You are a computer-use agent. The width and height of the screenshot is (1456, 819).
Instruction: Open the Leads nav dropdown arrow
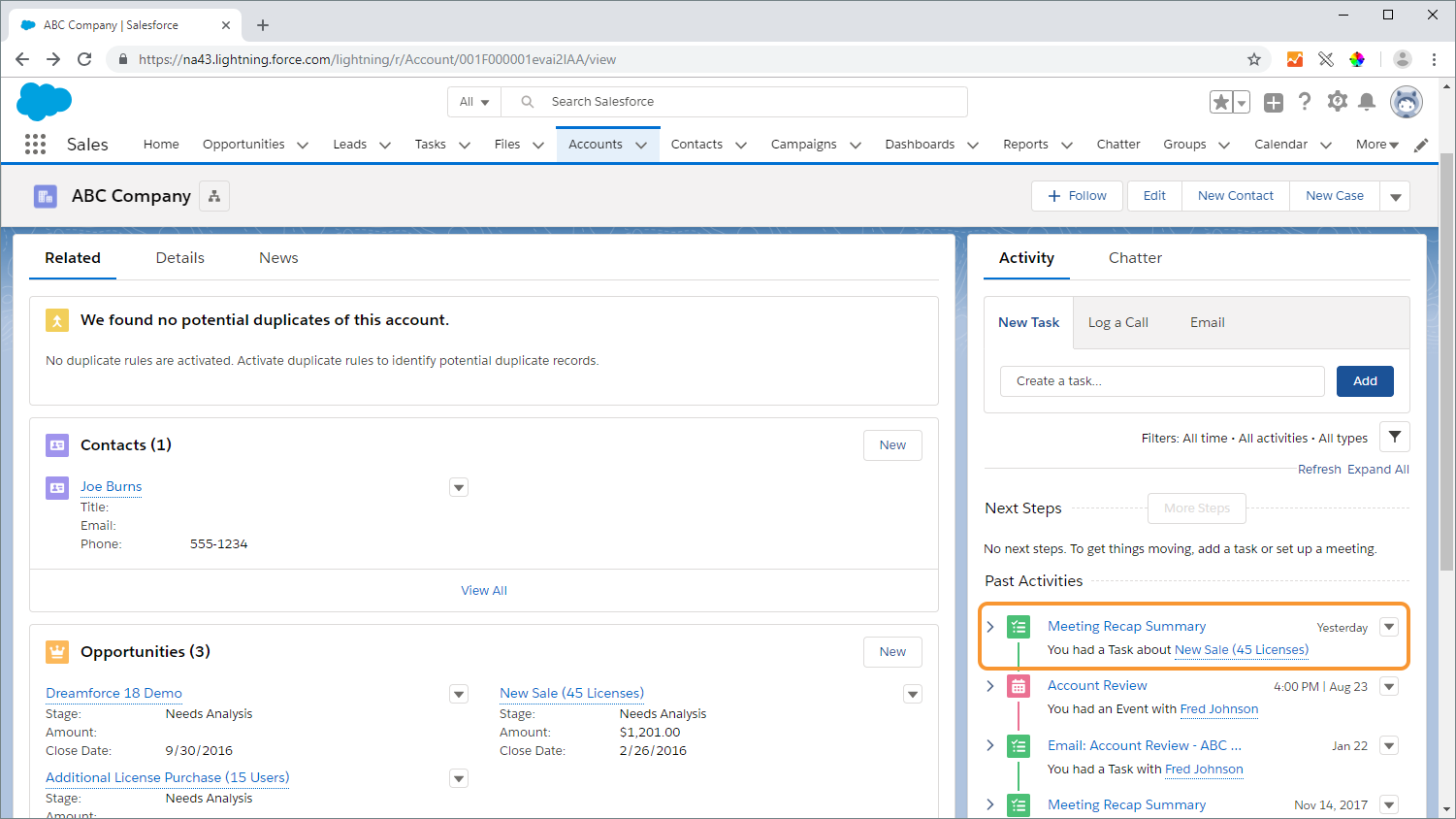pos(385,146)
